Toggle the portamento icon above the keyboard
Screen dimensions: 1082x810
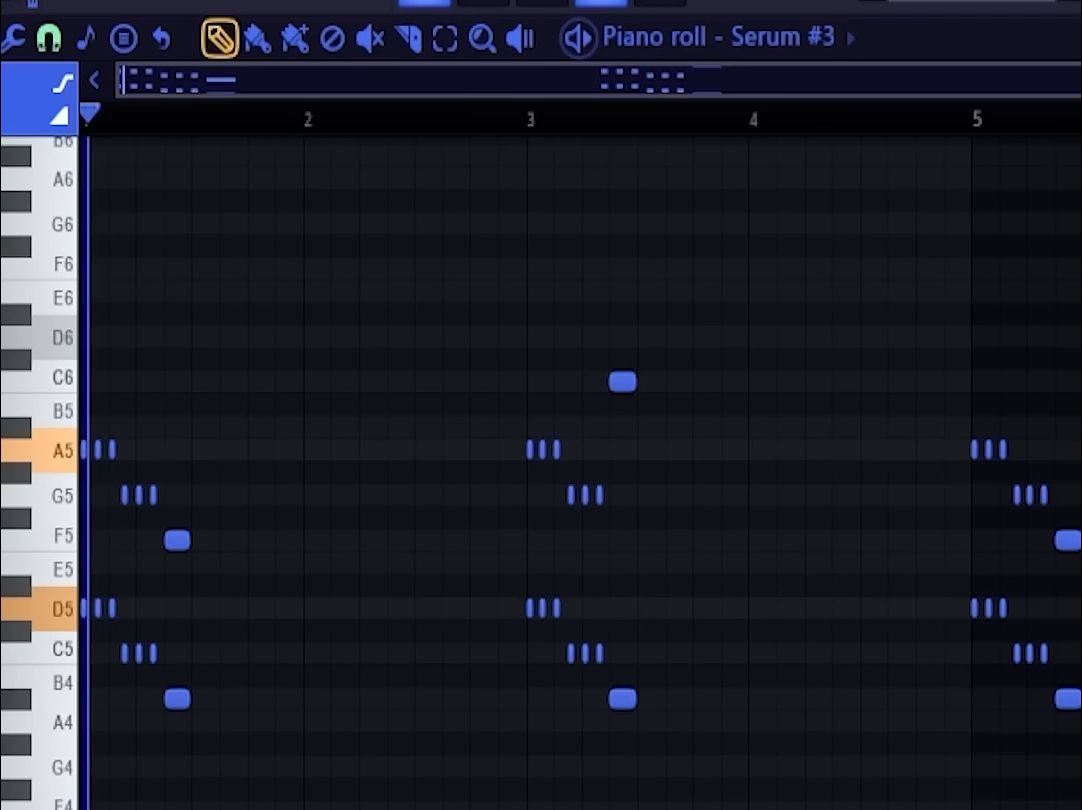61,82
